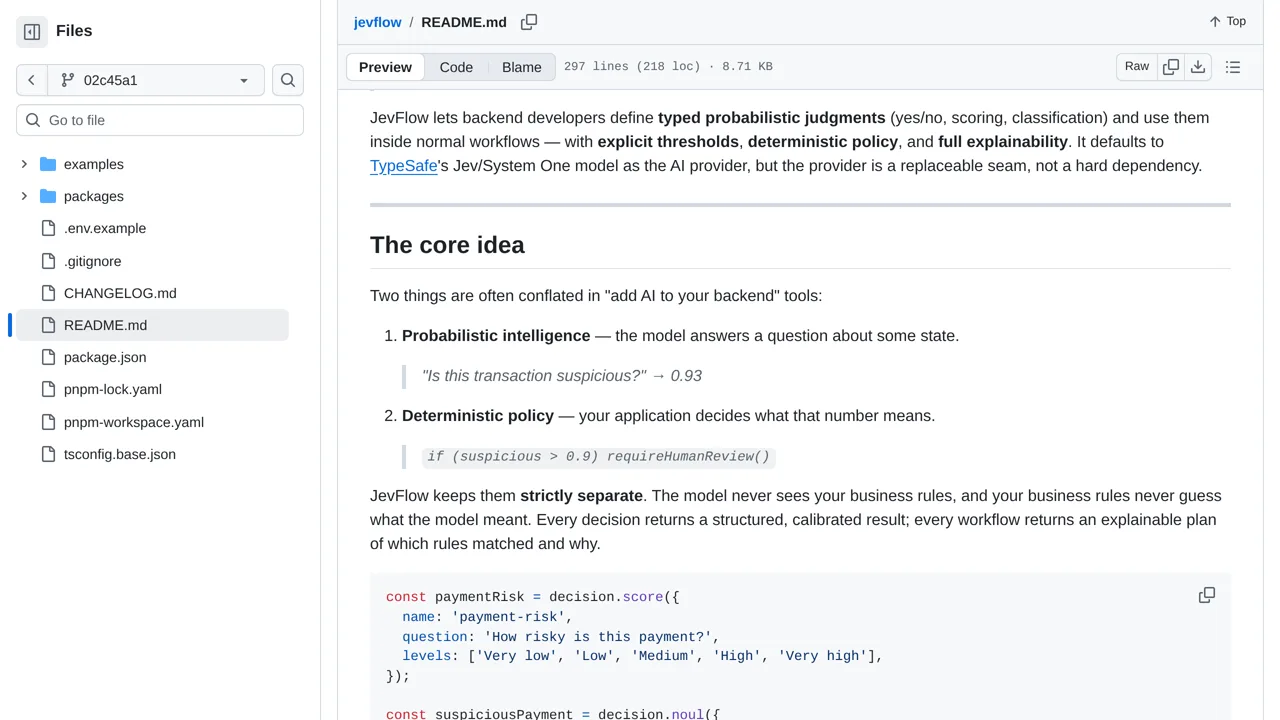Screen dimensions: 1280x720
Task: Open the packages folder
Action: pos(94,196)
